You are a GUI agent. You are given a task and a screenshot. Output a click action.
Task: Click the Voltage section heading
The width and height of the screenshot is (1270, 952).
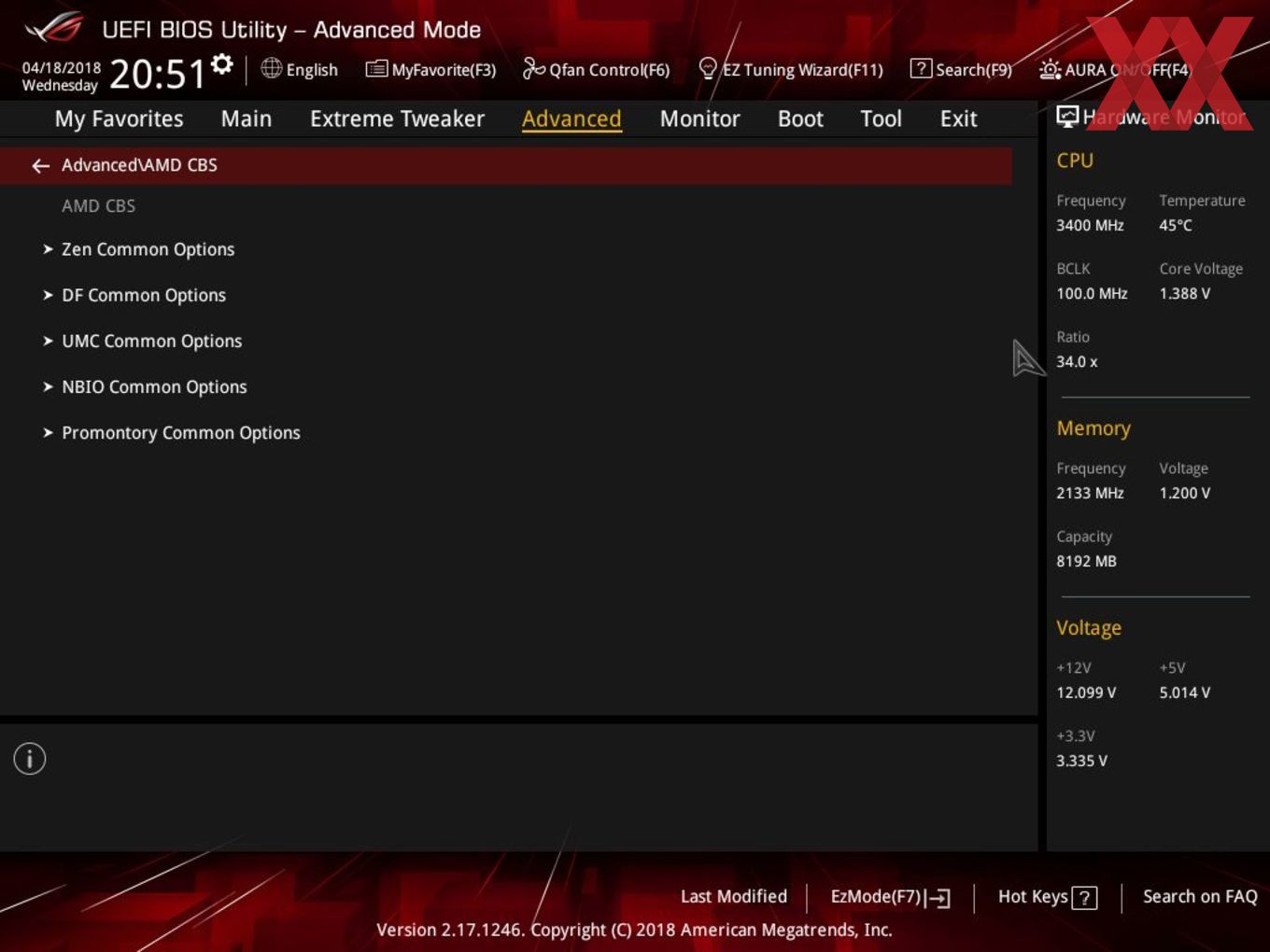tap(1089, 628)
